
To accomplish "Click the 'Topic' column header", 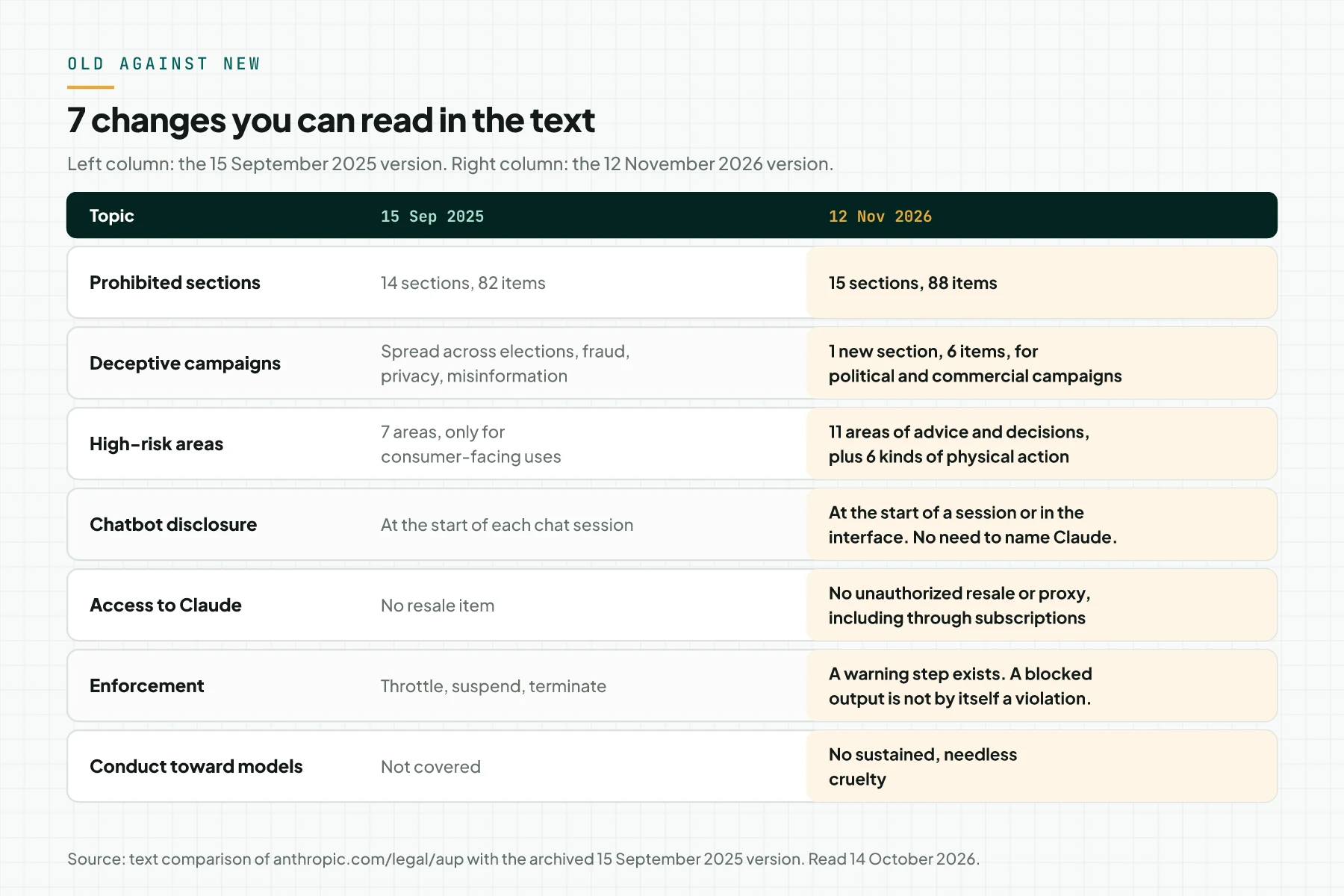I will [112, 216].
